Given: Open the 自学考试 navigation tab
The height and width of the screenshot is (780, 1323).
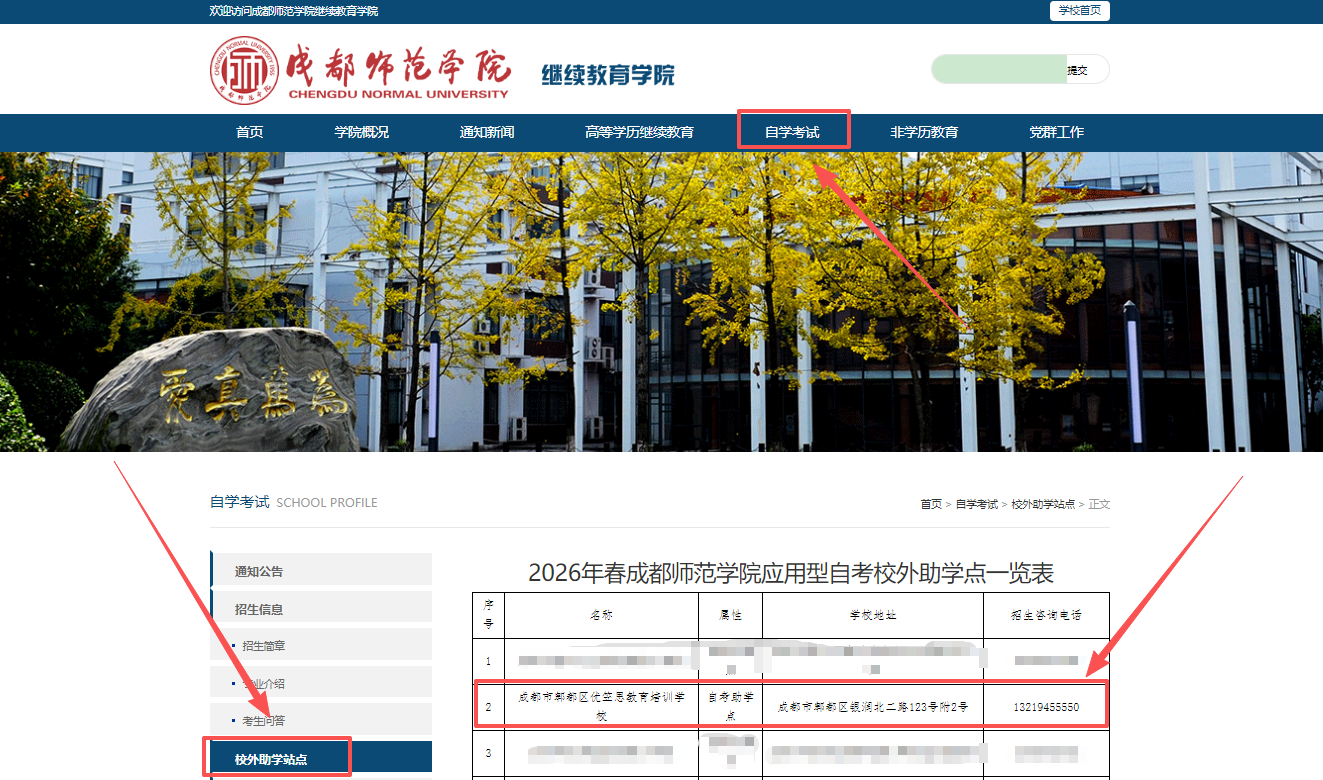Looking at the screenshot, I should pos(792,132).
